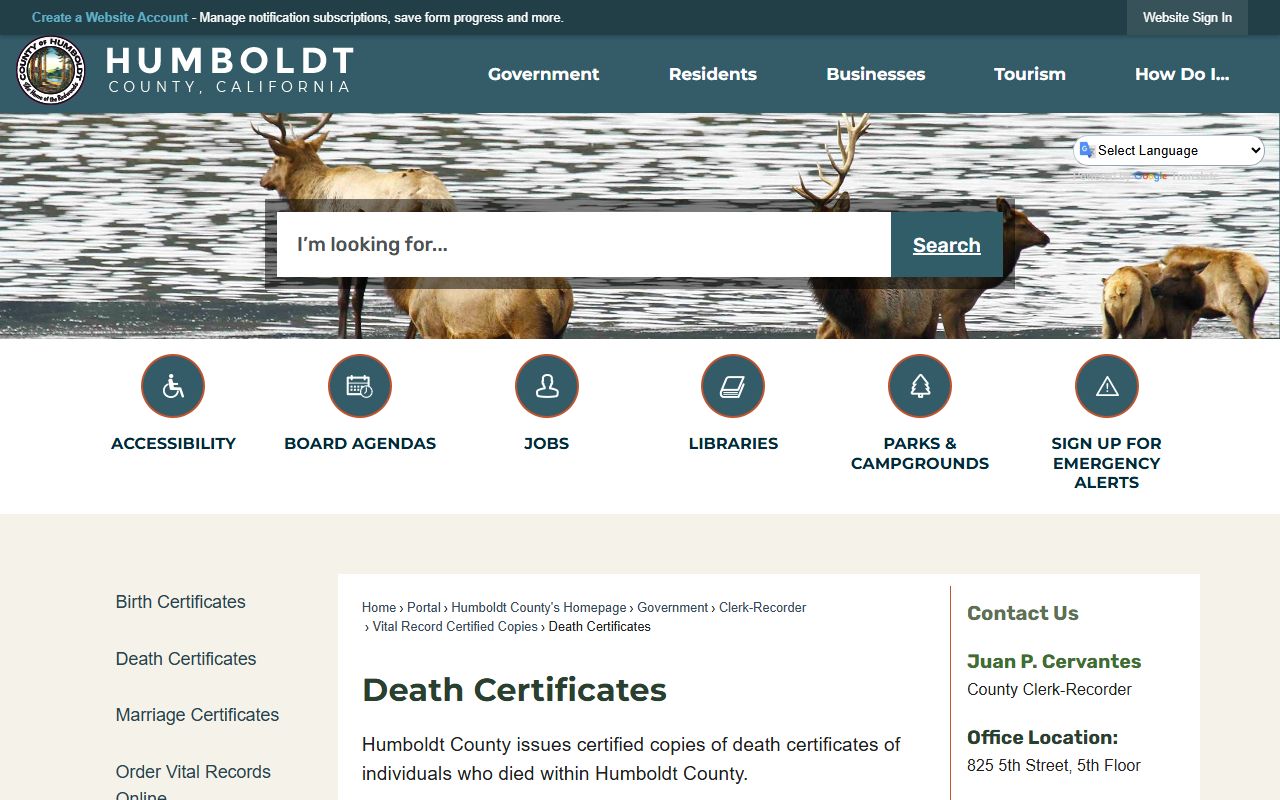
Task: Open Marriage Certificates in the sidebar
Action: [x=197, y=715]
